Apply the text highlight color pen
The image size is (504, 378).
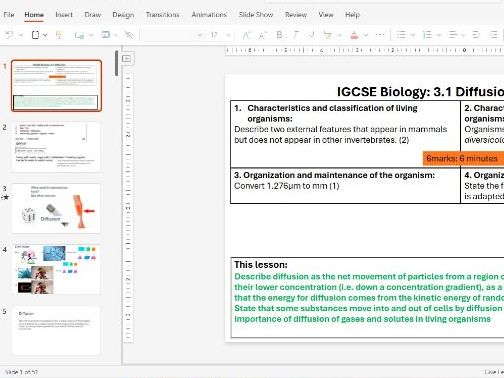[327, 35]
